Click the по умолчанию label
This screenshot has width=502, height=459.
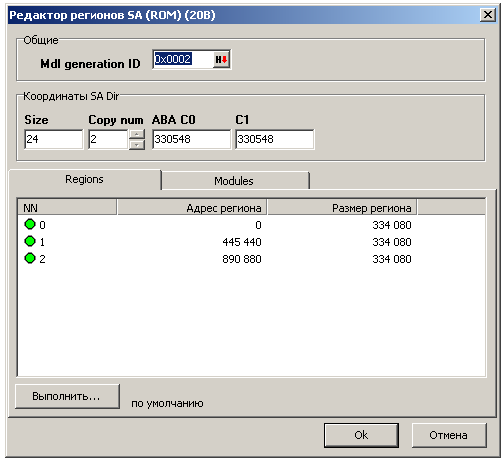click(x=167, y=404)
